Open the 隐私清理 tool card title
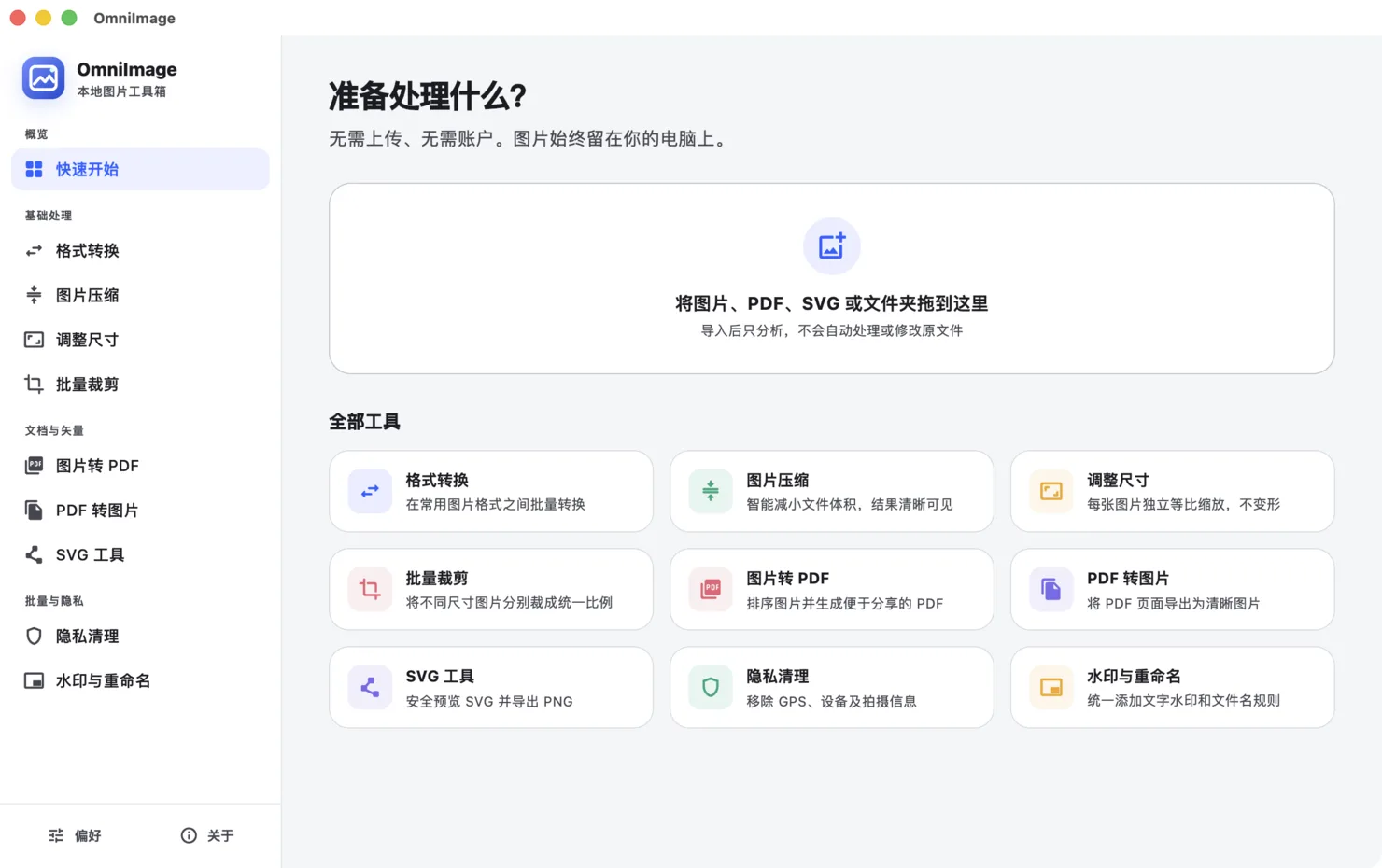This screenshot has width=1382, height=868. click(778, 676)
